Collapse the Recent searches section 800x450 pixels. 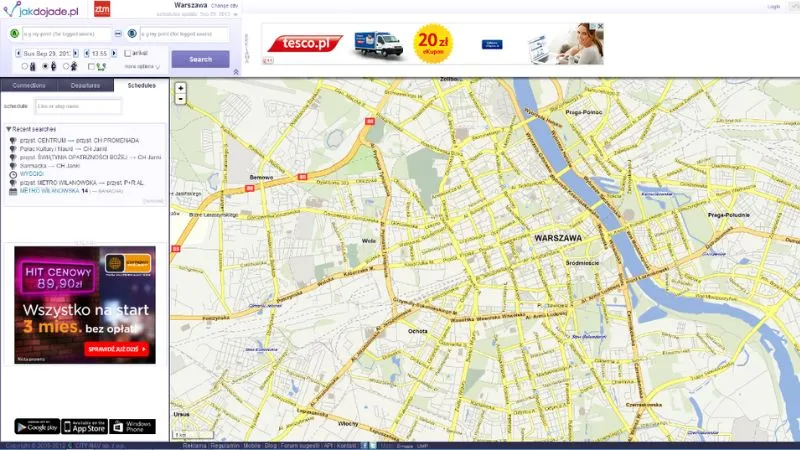tap(9, 129)
